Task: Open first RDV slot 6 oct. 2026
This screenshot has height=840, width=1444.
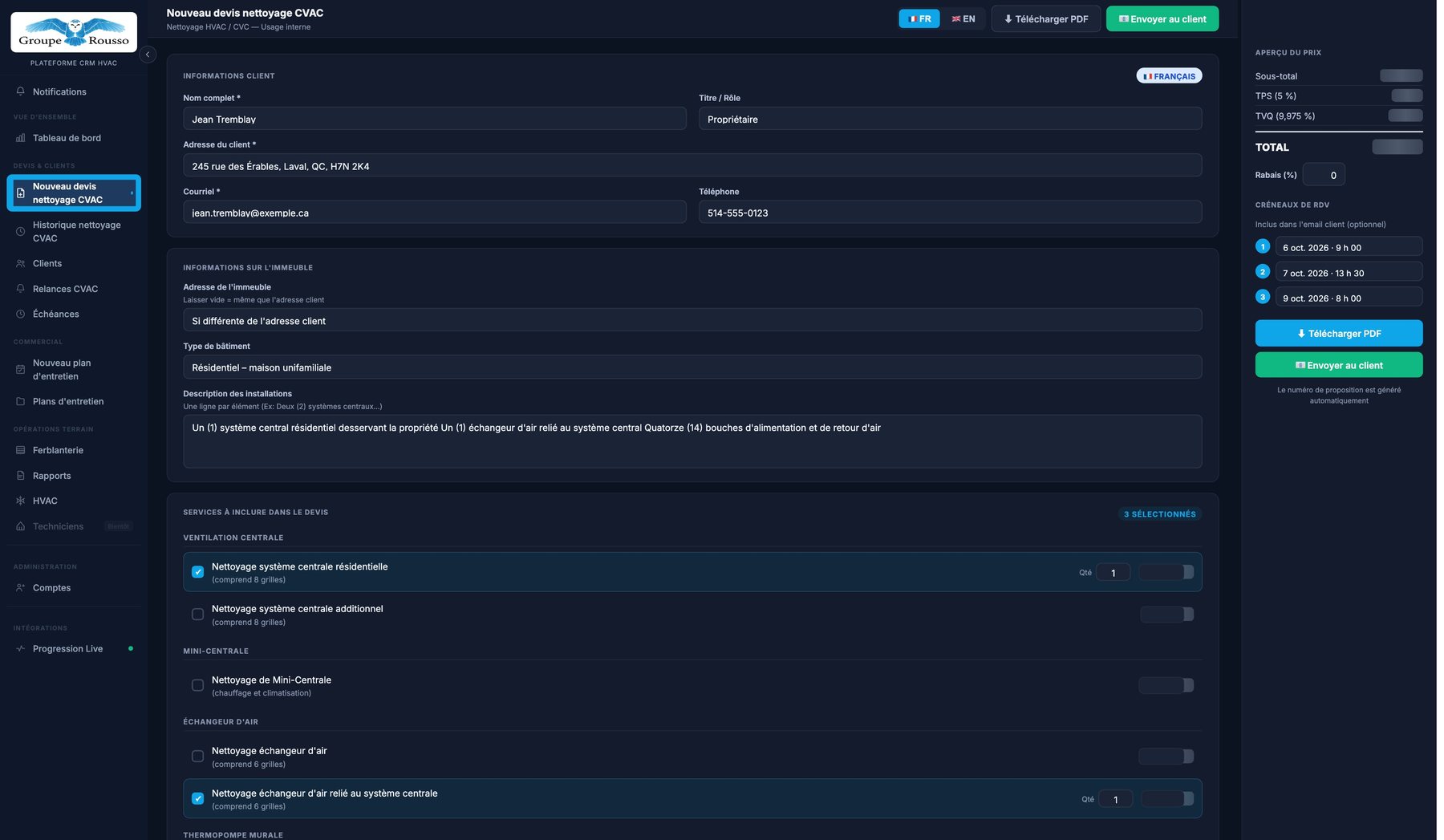Action: [x=1349, y=247]
